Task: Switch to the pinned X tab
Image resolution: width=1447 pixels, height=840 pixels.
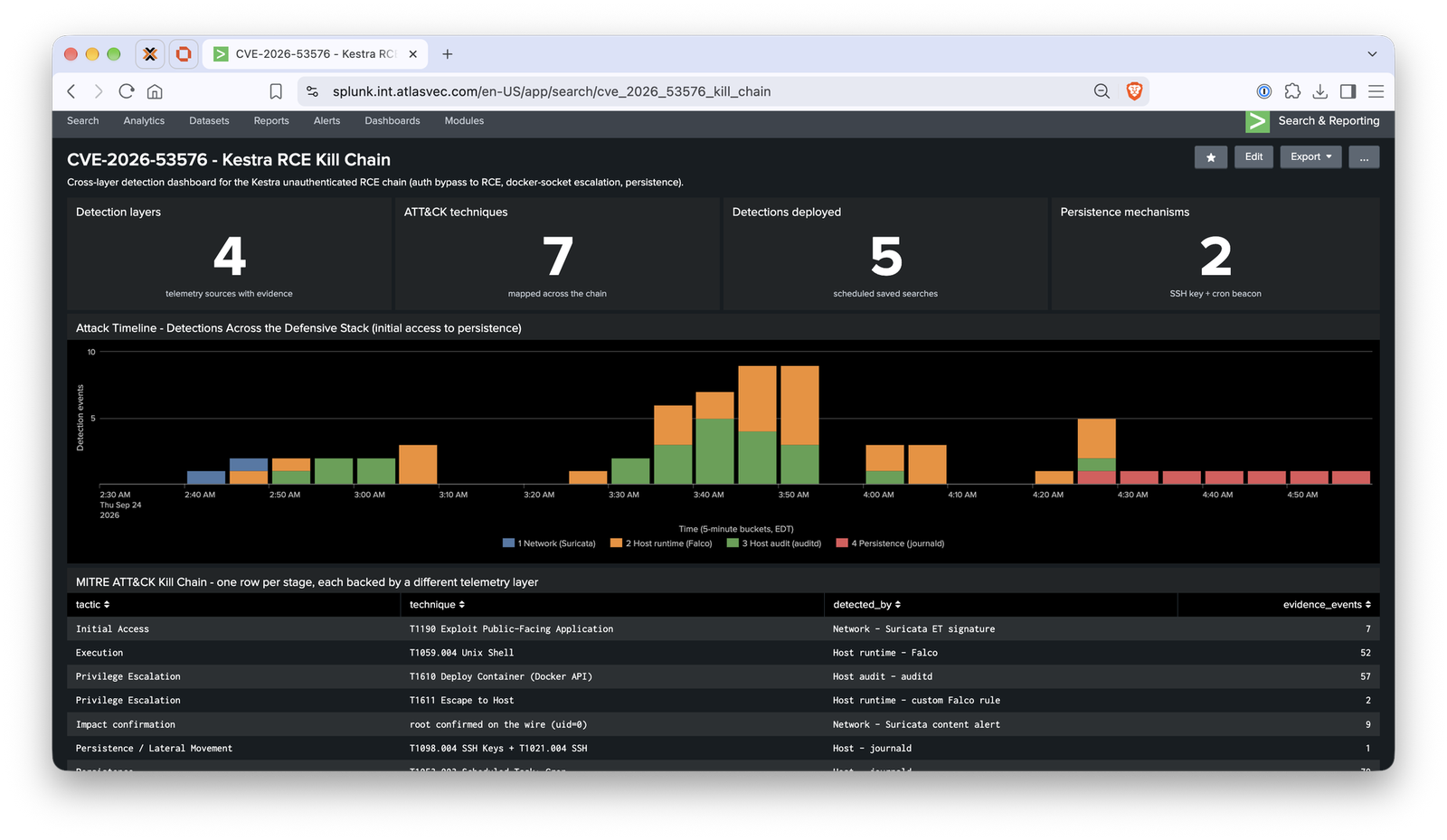Action: pyautogui.click(x=150, y=54)
